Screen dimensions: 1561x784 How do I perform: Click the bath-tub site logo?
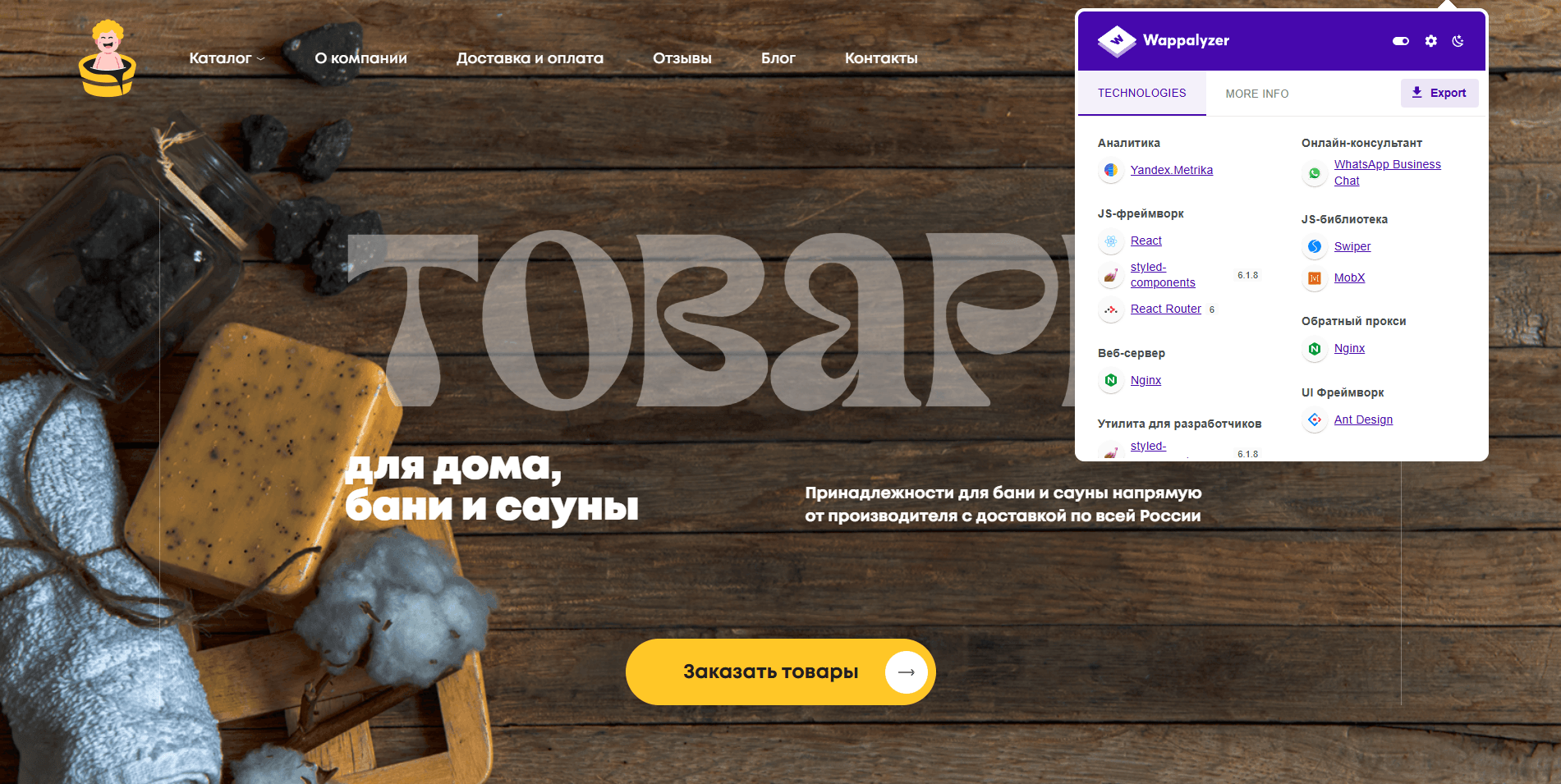(108, 58)
